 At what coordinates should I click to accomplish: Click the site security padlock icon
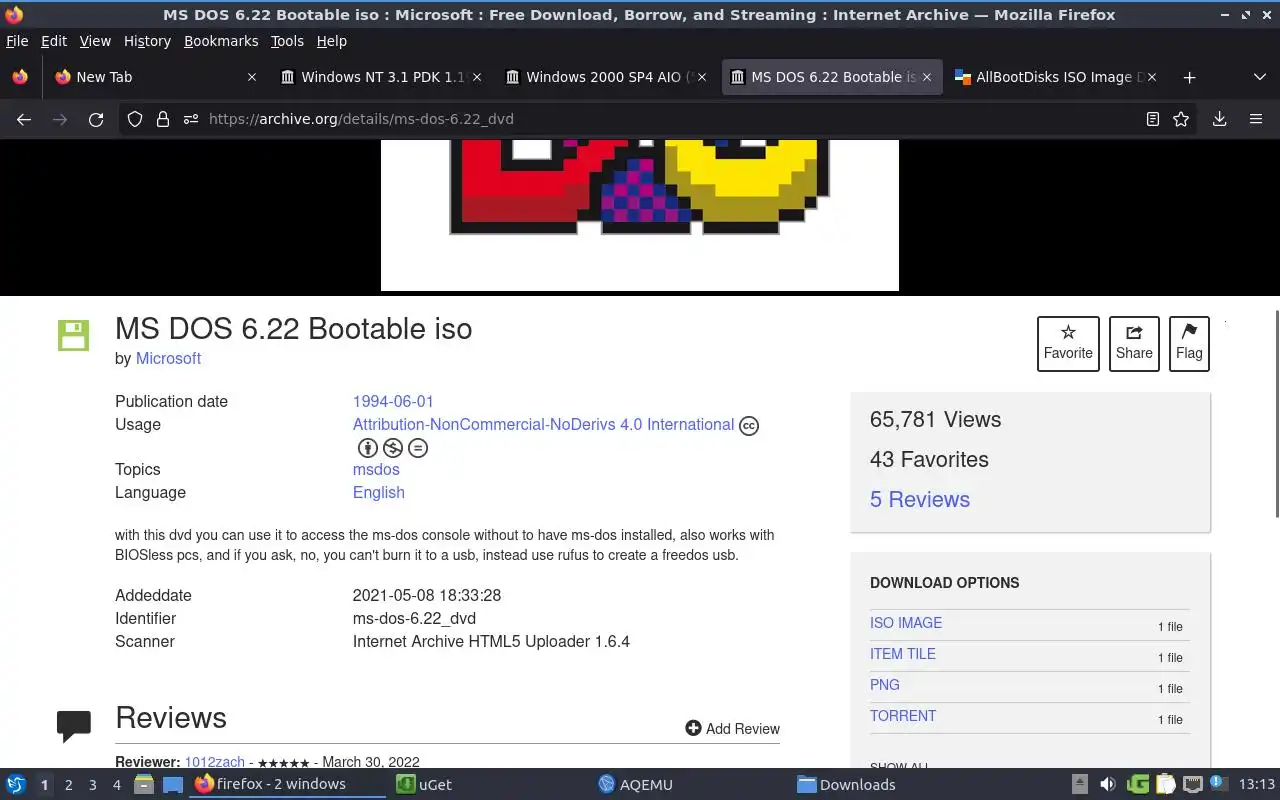(162, 119)
